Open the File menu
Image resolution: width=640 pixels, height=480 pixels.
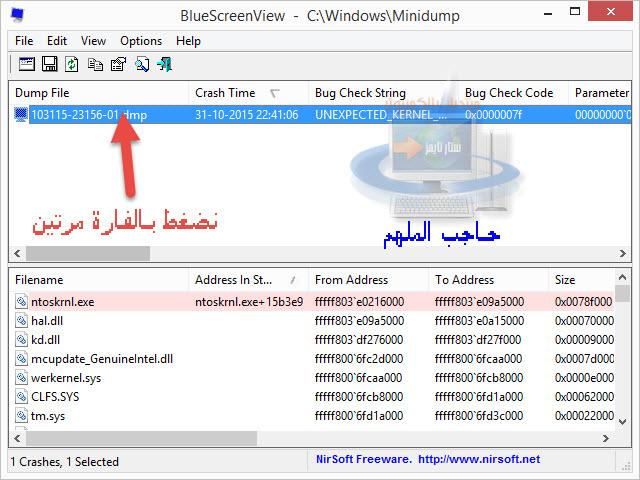tap(24, 41)
